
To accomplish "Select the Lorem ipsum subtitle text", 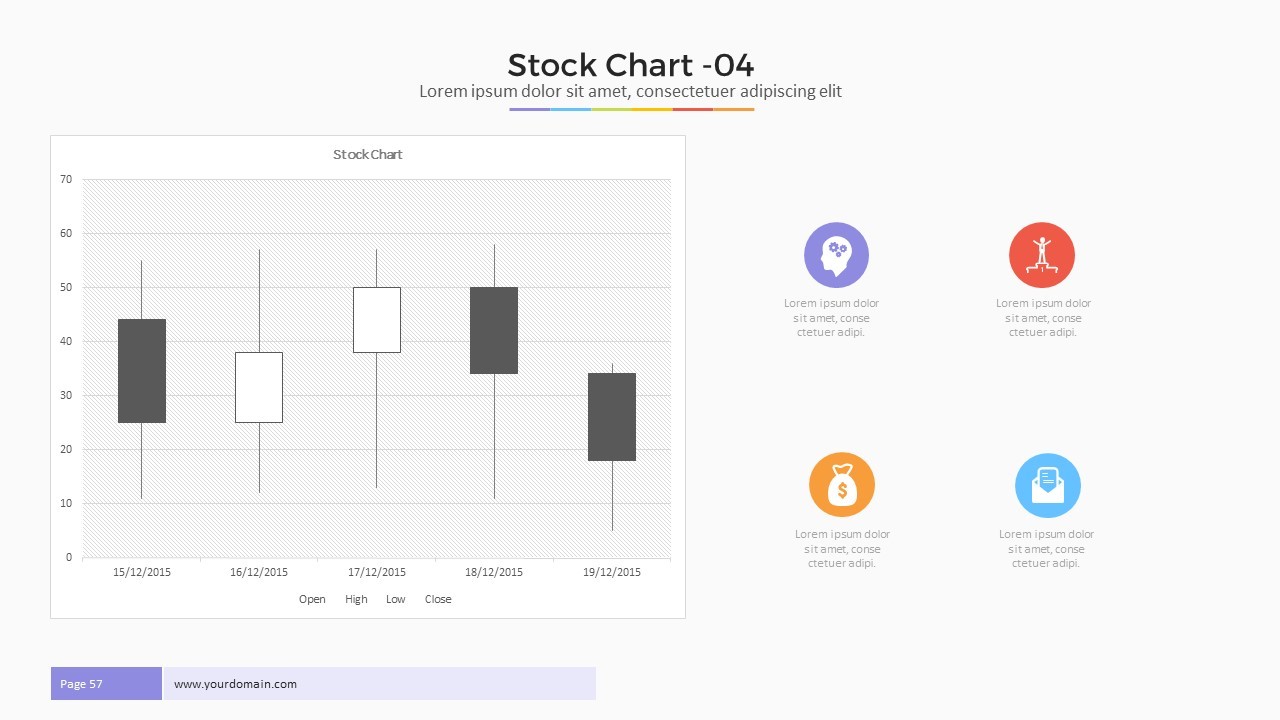I will [x=630, y=92].
